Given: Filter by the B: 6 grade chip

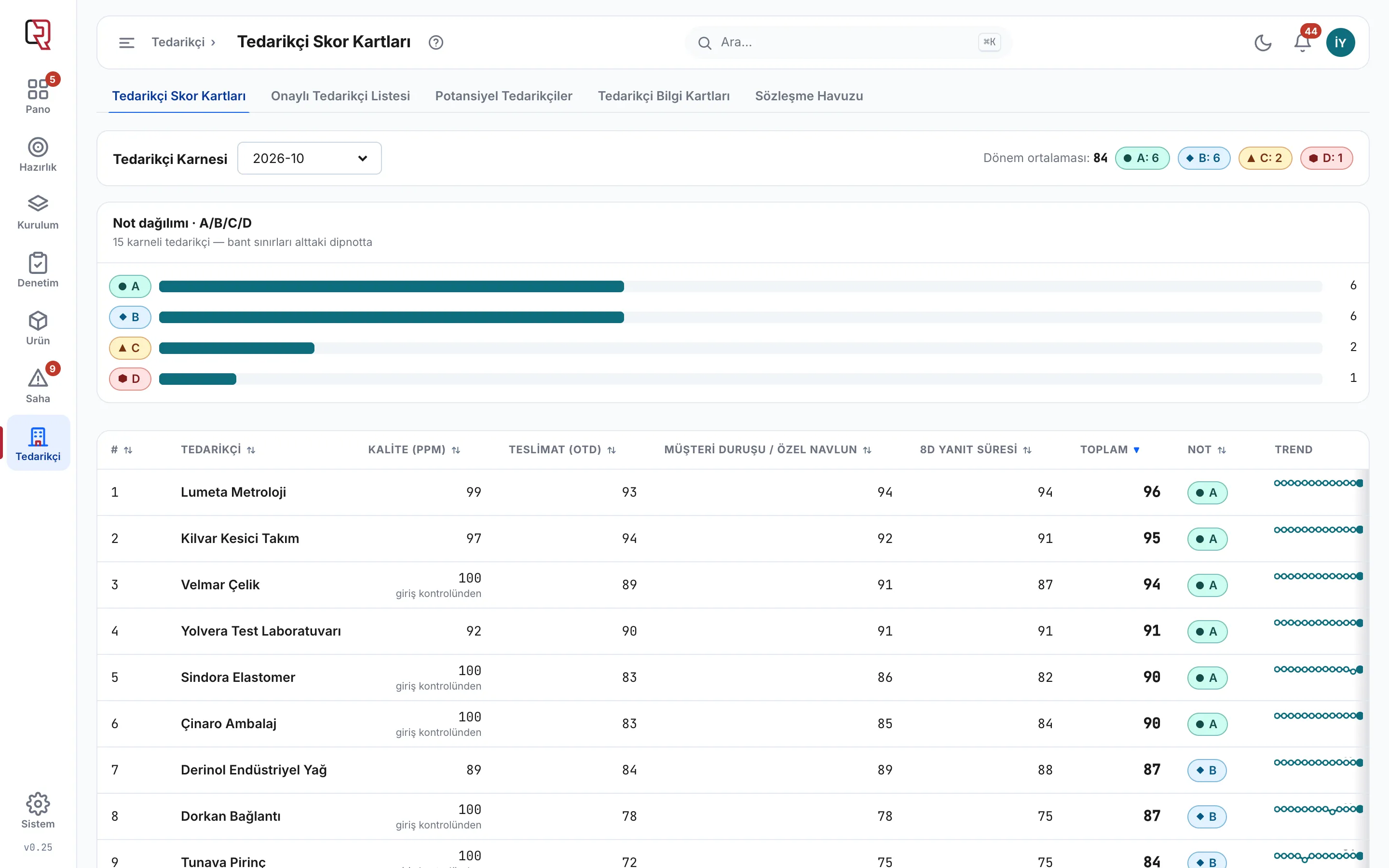Looking at the screenshot, I should click(x=1204, y=159).
